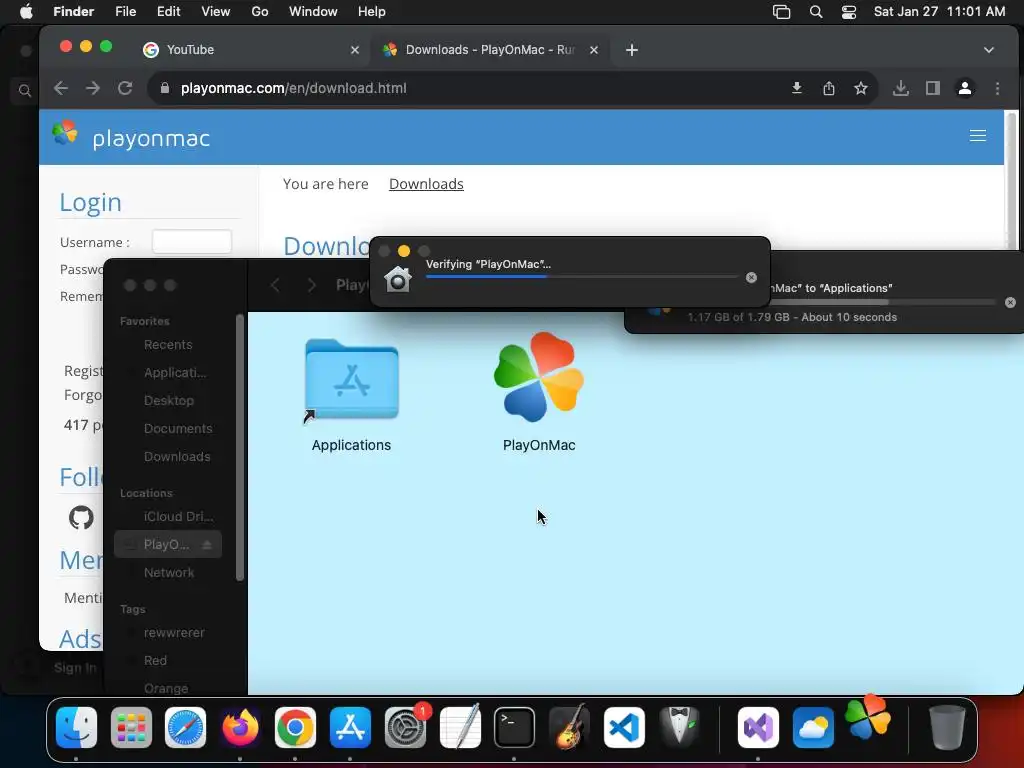Open Chrome three-dot menu
The image size is (1024, 768).
(x=997, y=88)
